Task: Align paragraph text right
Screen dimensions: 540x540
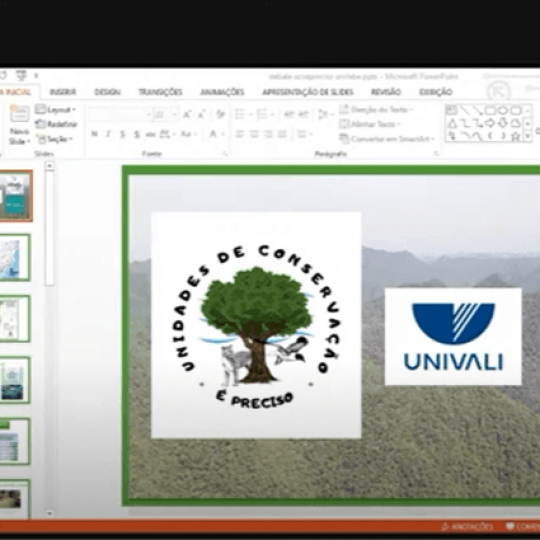Action: [268, 134]
